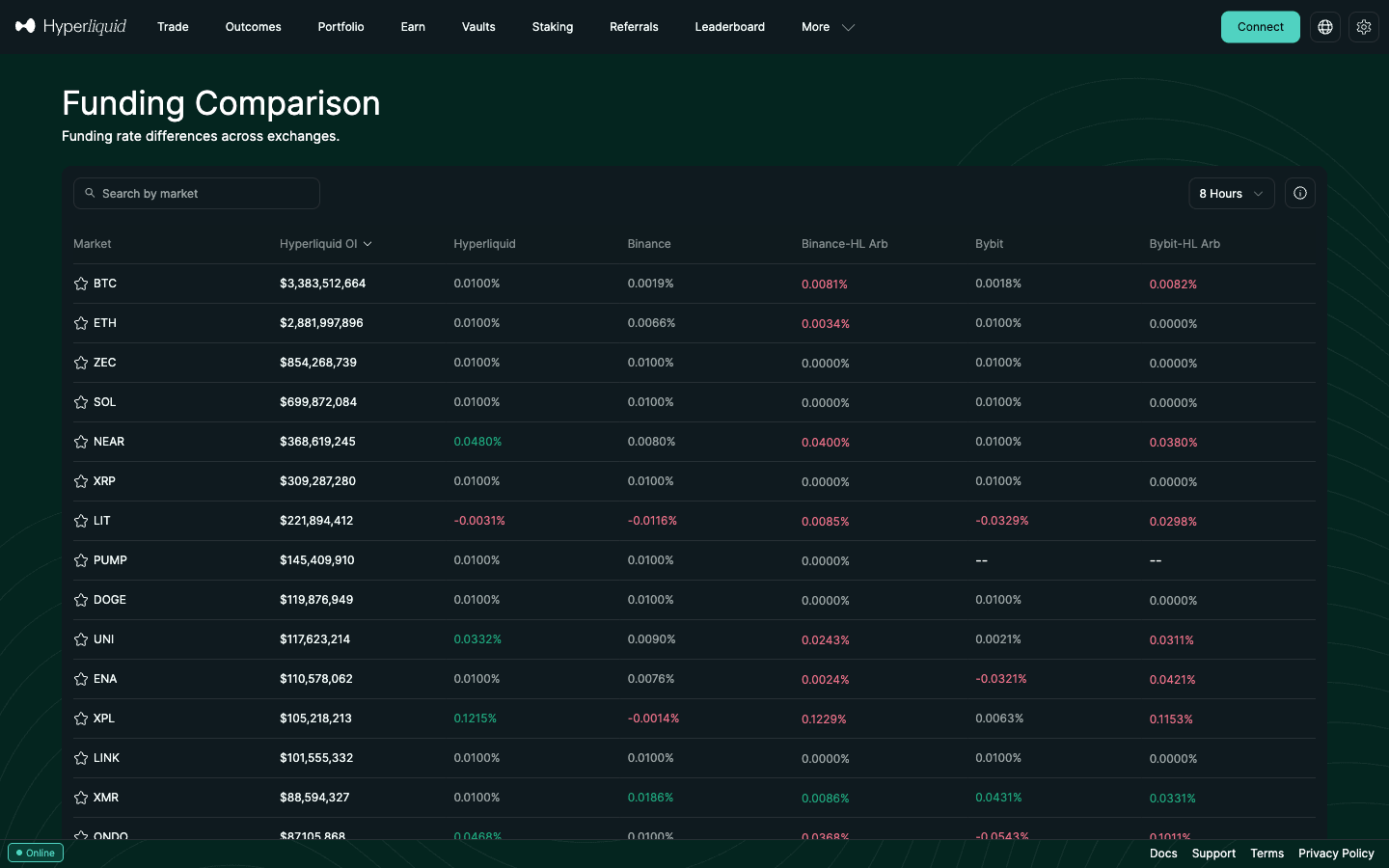
Task: Favorite the NEAR market star
Action: pos(81,442)
